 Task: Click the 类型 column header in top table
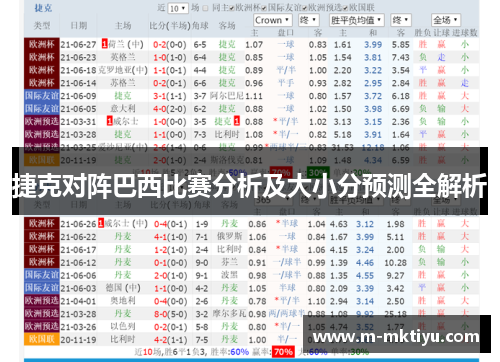[x=42, y=26]
